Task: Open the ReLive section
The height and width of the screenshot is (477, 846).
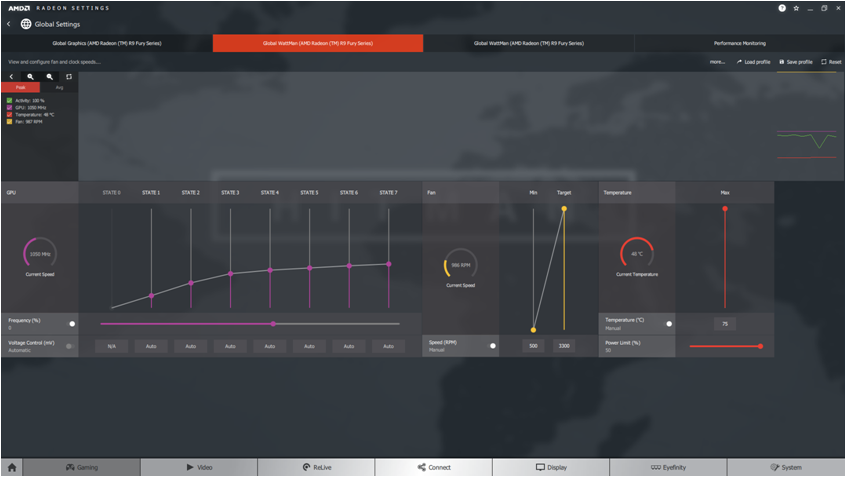Action: 316,467
